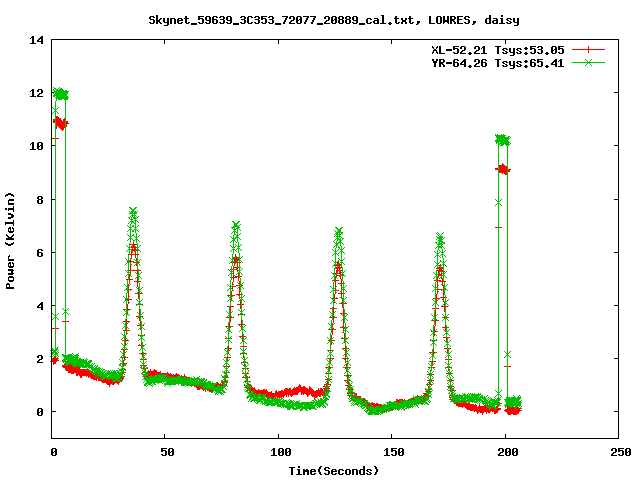Click the x-axis tick label 100
This screenshot has width=640, height=480.
tap(281, 452)
